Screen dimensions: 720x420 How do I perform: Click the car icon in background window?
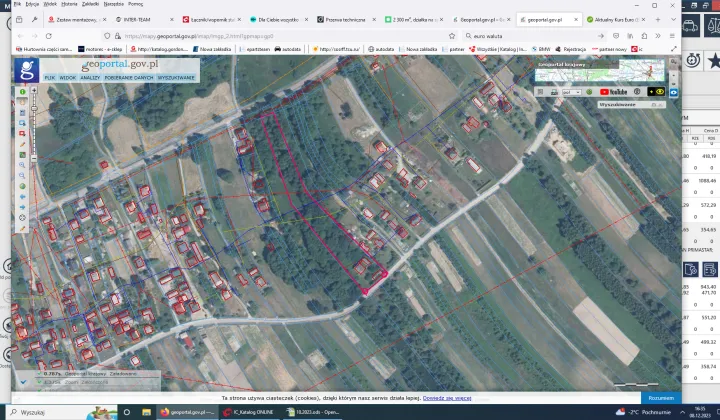coord(690,25)
